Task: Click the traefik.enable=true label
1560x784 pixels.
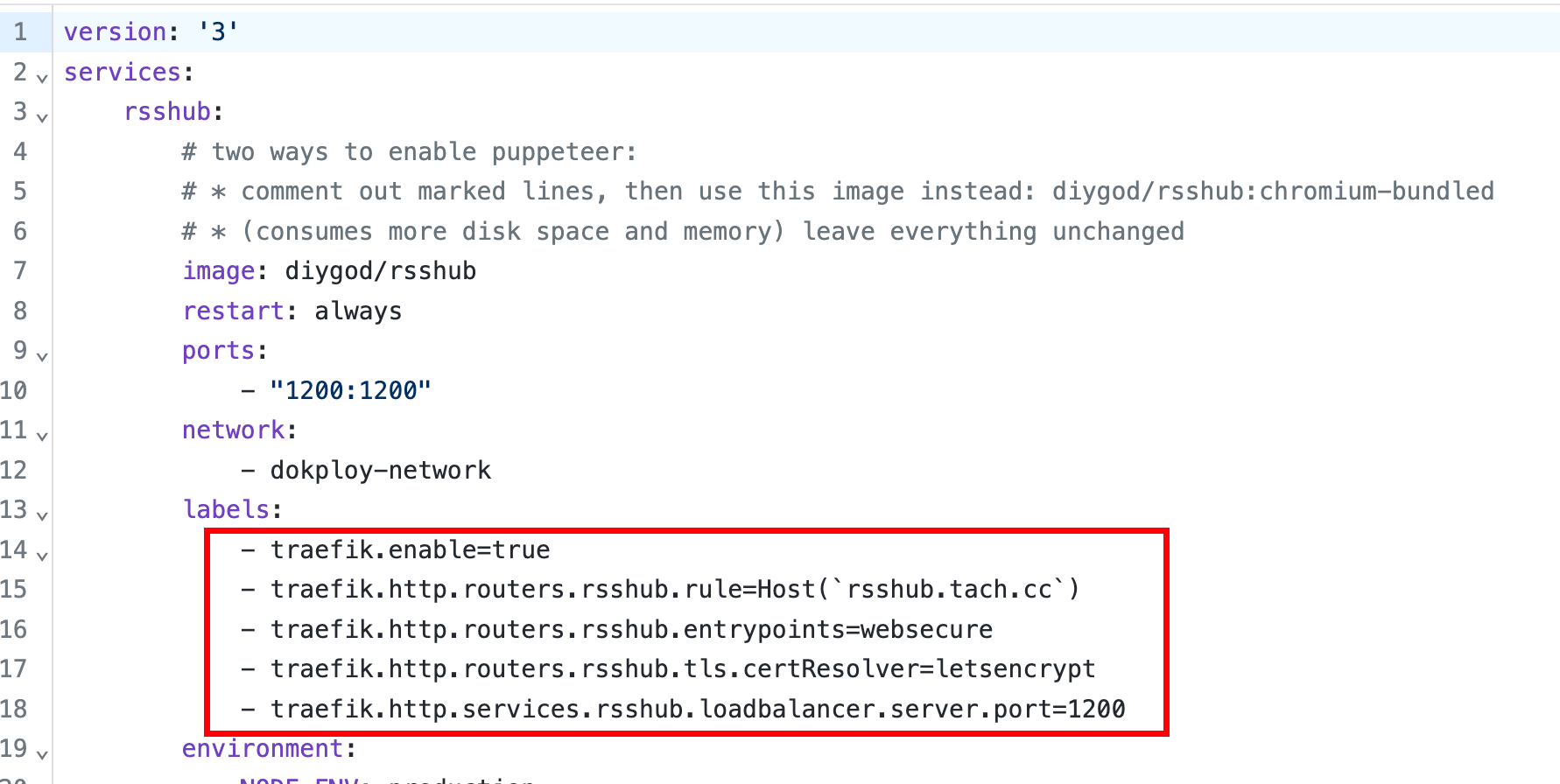Action: coord(410,550)
